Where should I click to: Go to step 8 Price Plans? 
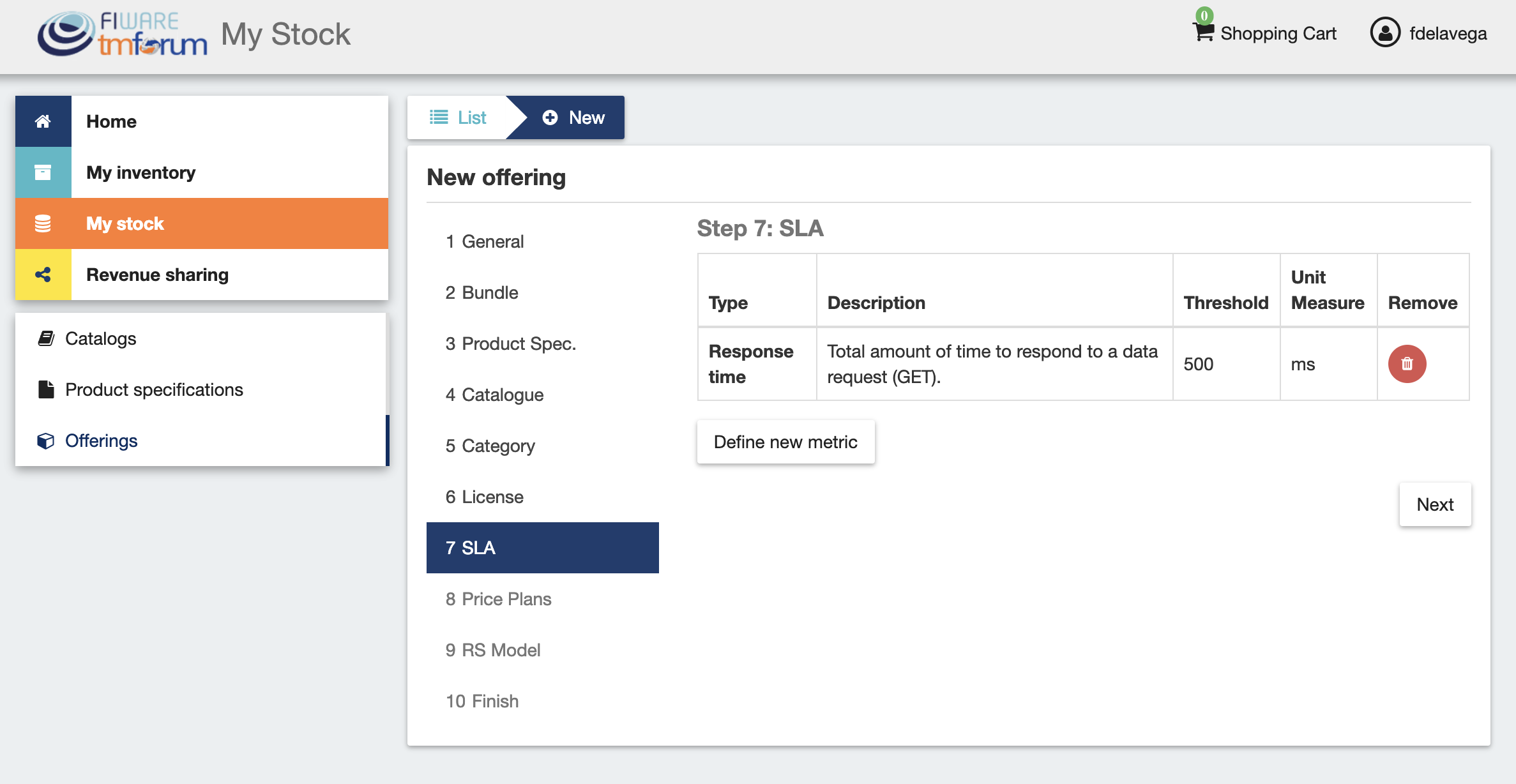[x=543, y=599]
